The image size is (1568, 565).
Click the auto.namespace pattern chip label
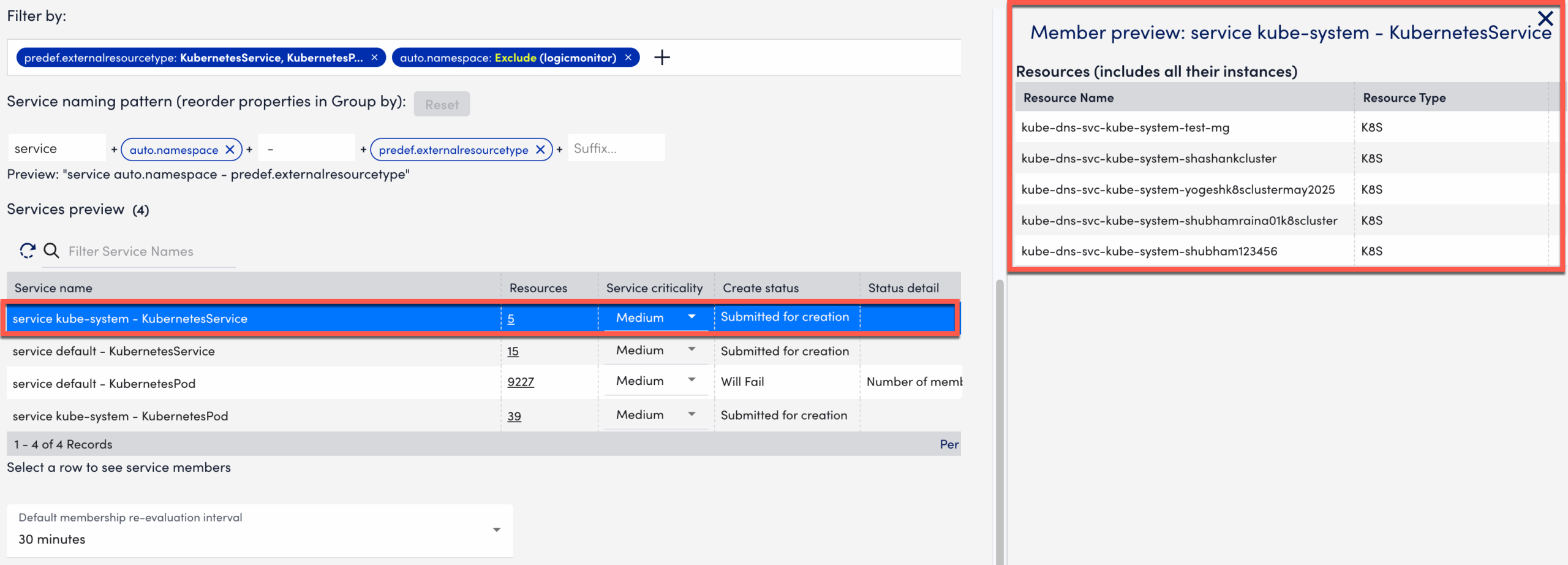(x=174, y=150)
